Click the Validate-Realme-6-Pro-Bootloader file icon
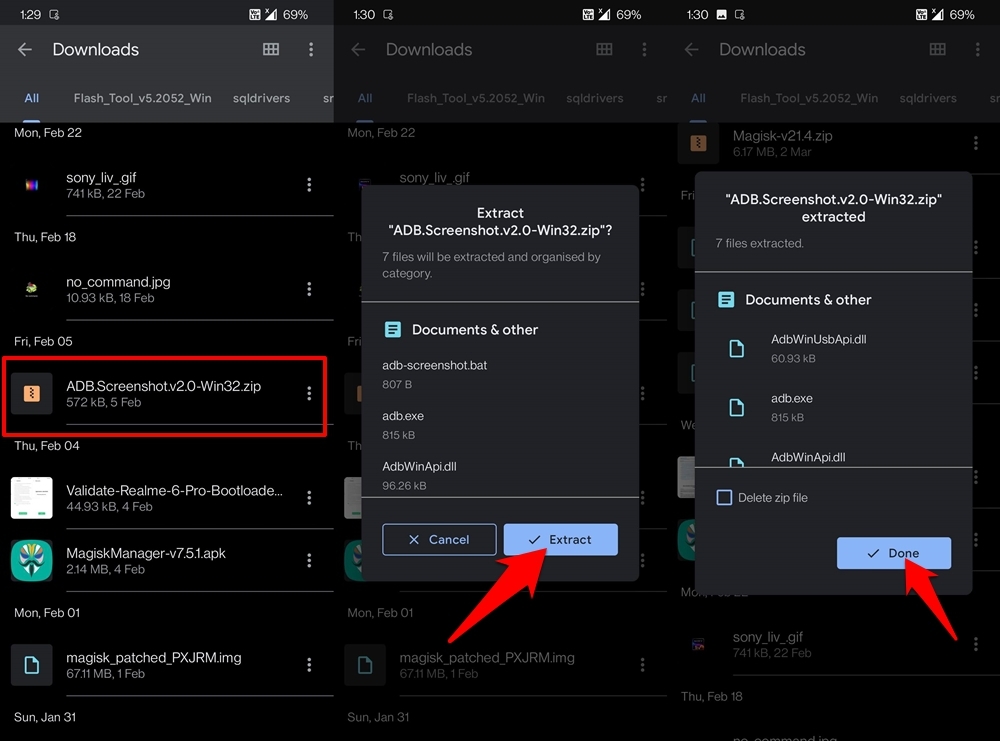This screenshot has width=1000, height=741. (32, 497)
